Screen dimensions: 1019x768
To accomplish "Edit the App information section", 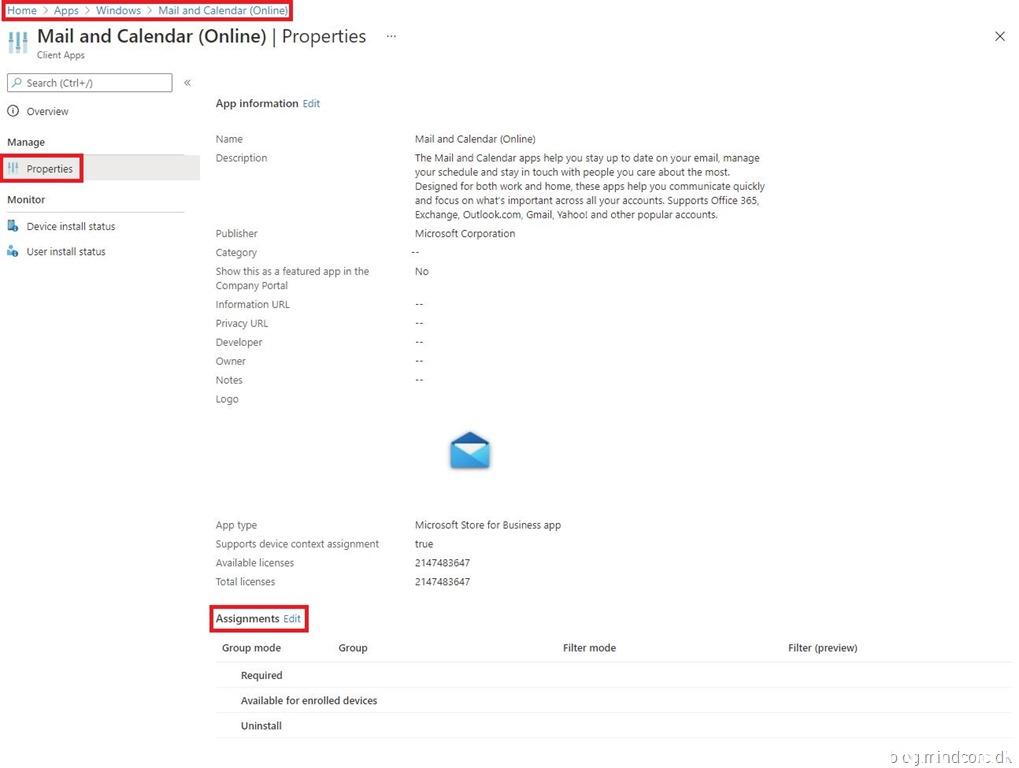I will click(x=311, y=103).
